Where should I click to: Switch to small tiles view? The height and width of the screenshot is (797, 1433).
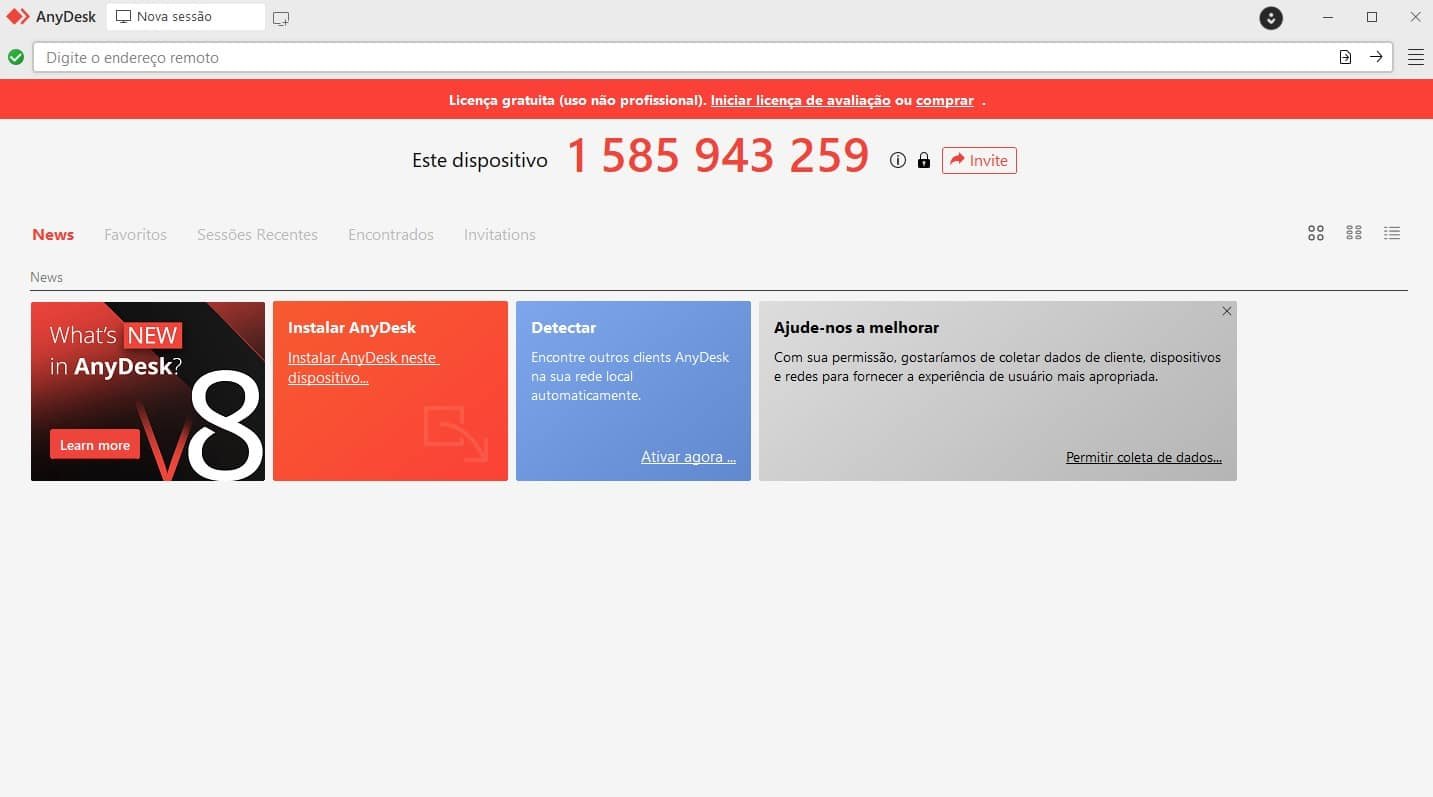(1354, 233)
